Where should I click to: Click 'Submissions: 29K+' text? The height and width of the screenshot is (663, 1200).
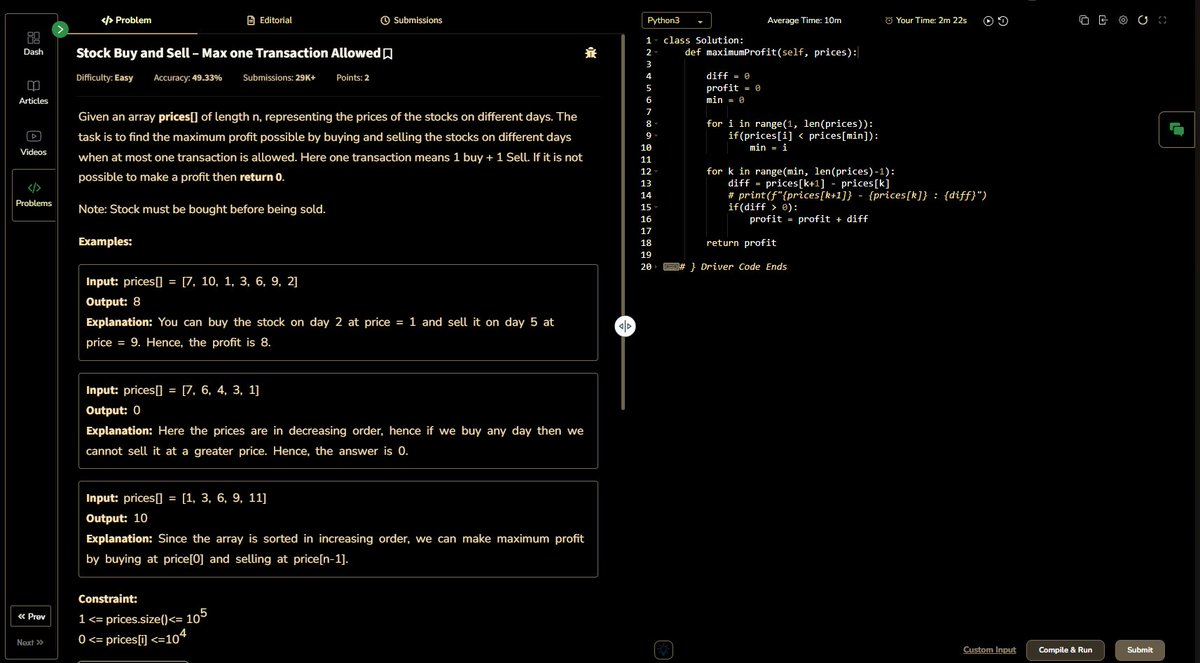277,78
